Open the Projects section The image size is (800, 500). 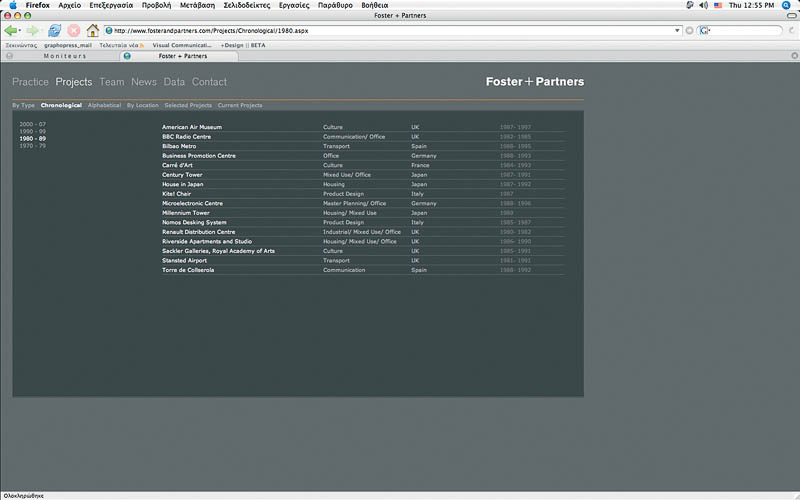[73, 82]
